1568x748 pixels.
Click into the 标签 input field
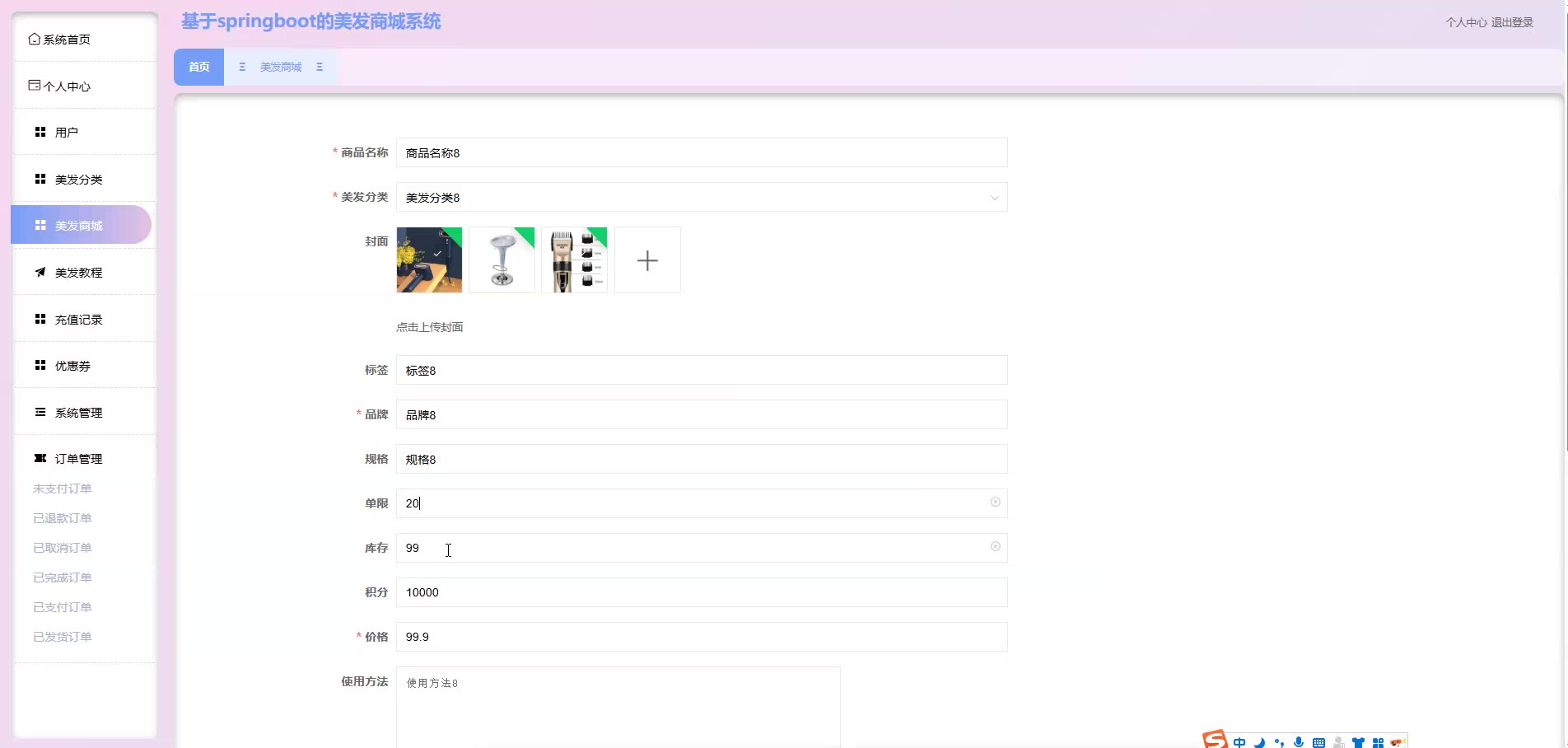702,371
